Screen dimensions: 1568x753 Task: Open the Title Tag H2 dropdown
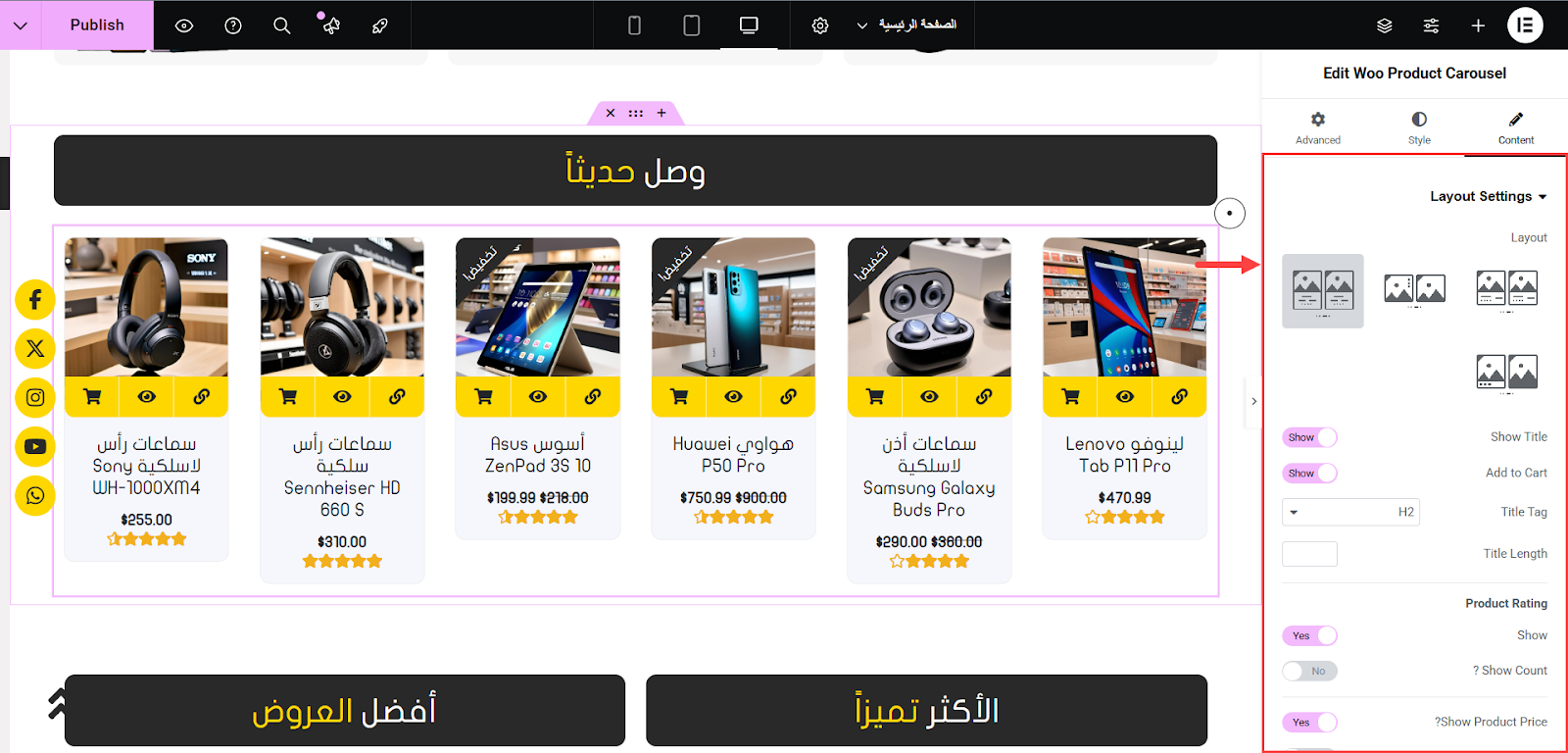[1350, 512]
